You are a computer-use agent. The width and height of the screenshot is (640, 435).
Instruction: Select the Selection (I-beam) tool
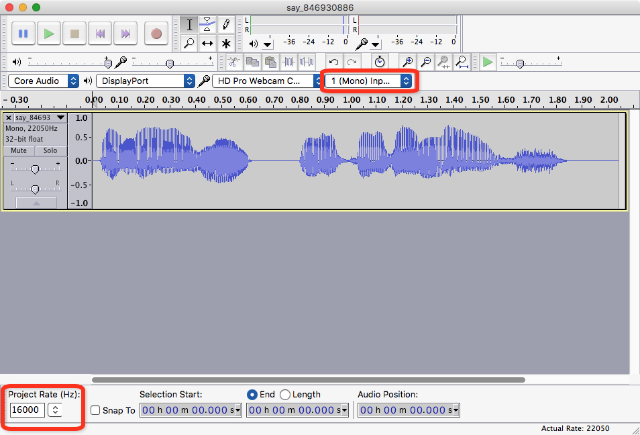[189, 24]
